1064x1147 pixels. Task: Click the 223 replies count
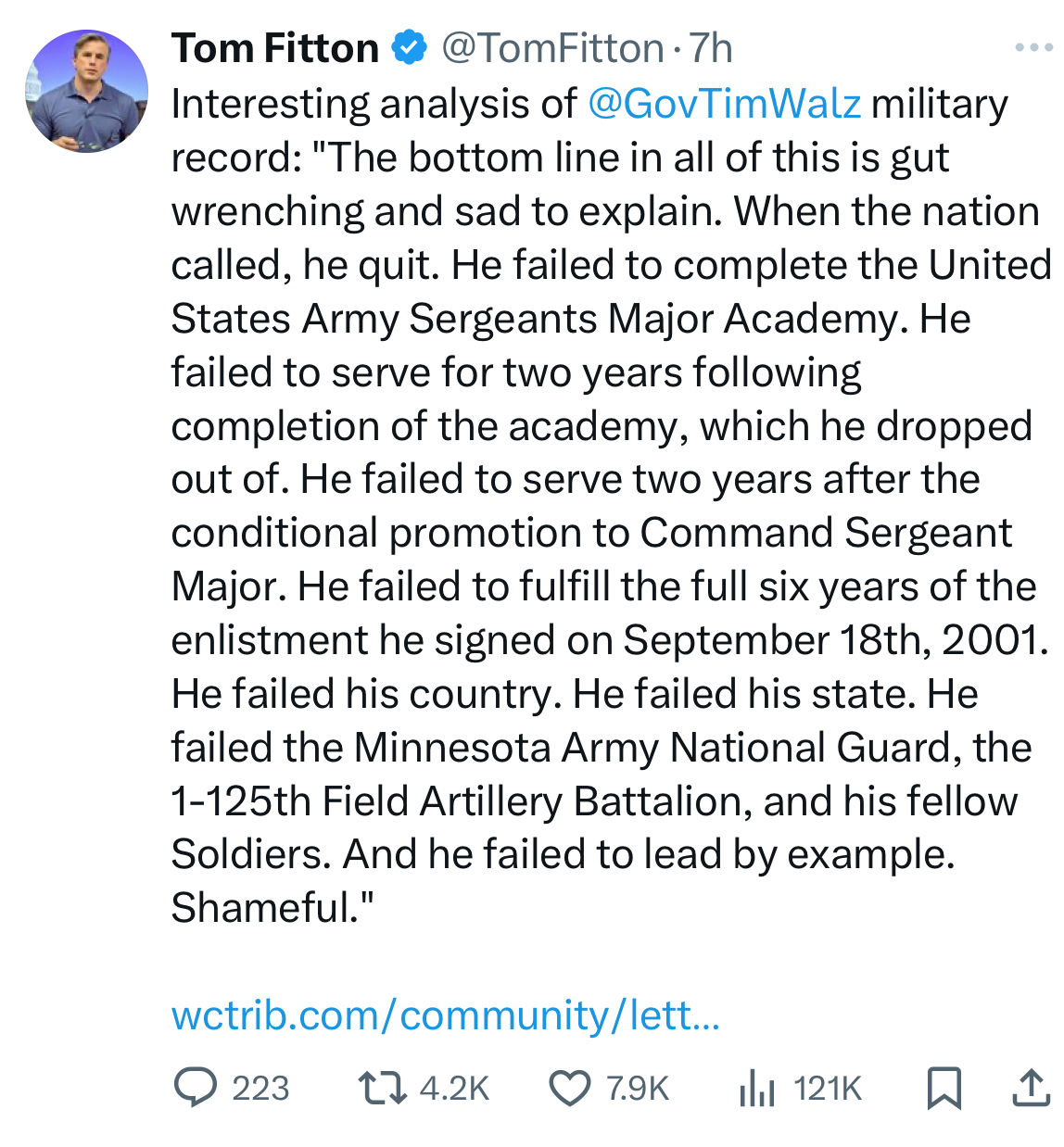(260, 1088)
